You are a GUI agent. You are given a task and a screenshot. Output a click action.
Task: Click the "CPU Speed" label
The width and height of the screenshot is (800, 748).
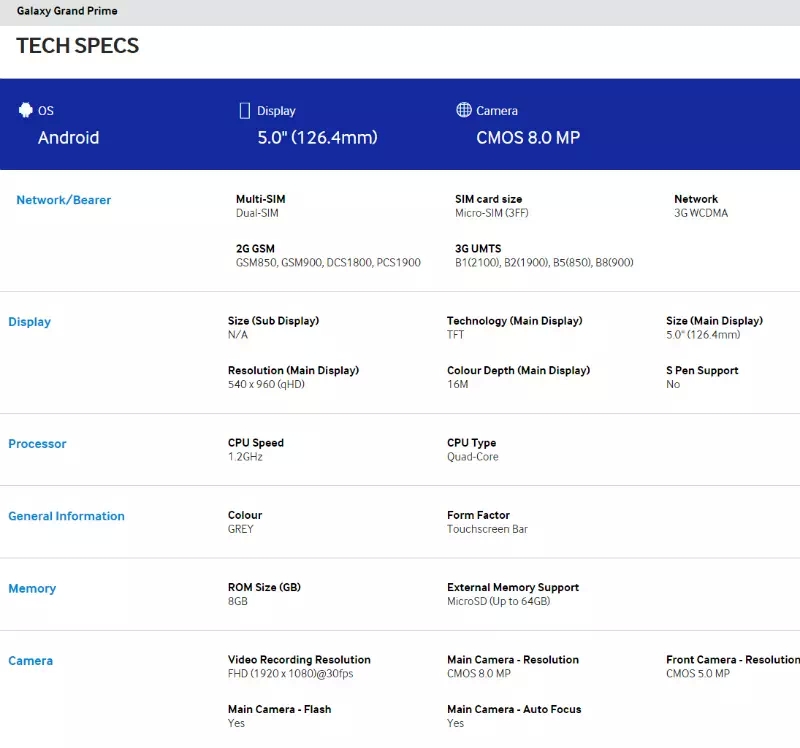coord(256,443)
